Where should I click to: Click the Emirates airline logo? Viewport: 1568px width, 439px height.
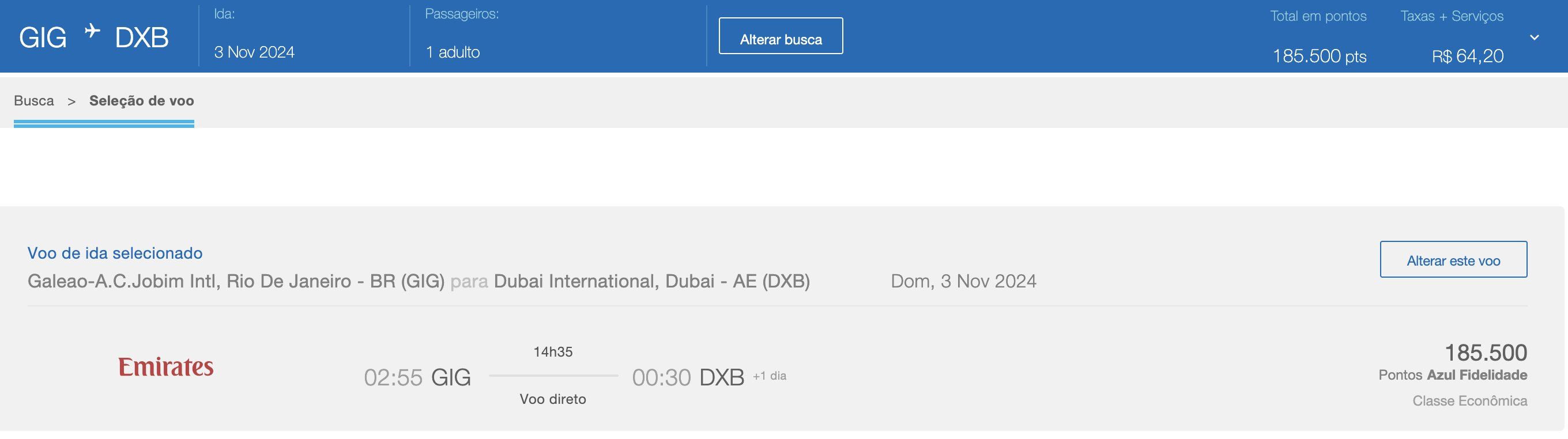[x=165, y=367]
